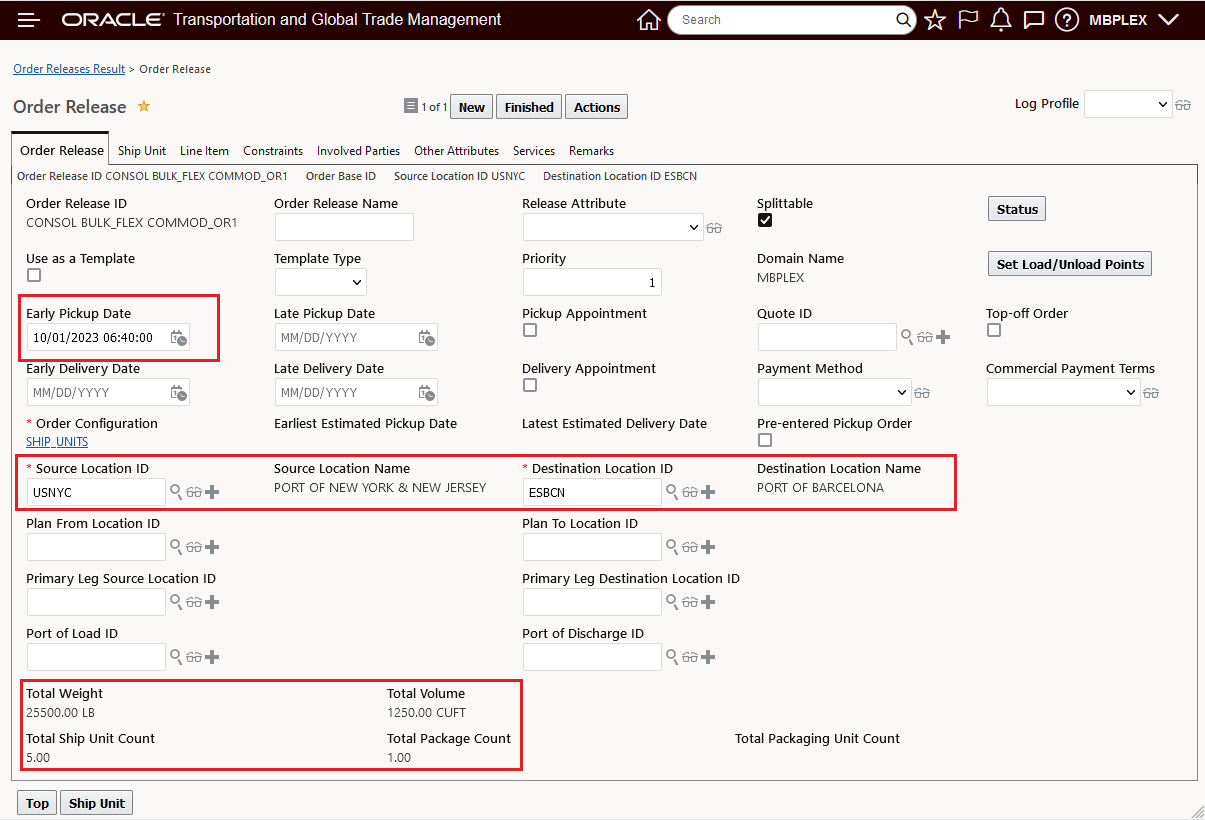
Task: Search for Quote ID with magnifier
Action: tap(907, 337)
